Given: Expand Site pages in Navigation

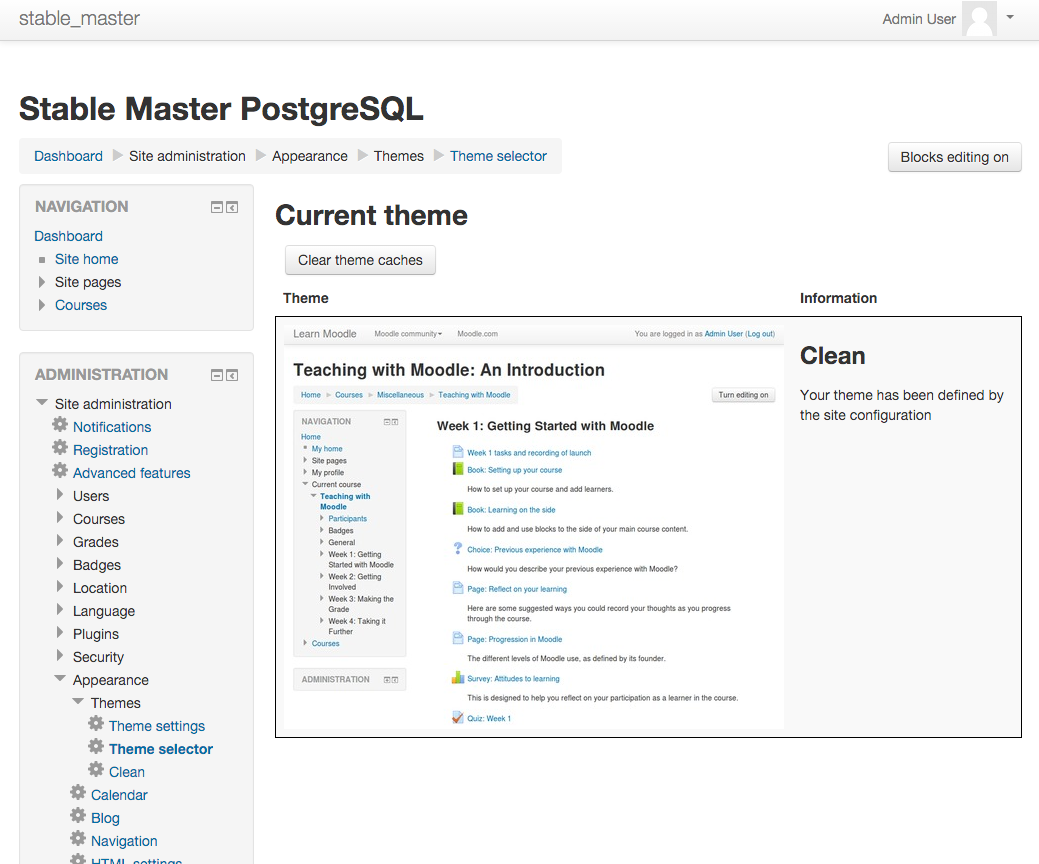Looking at the screenshot, I should [42, 282].
